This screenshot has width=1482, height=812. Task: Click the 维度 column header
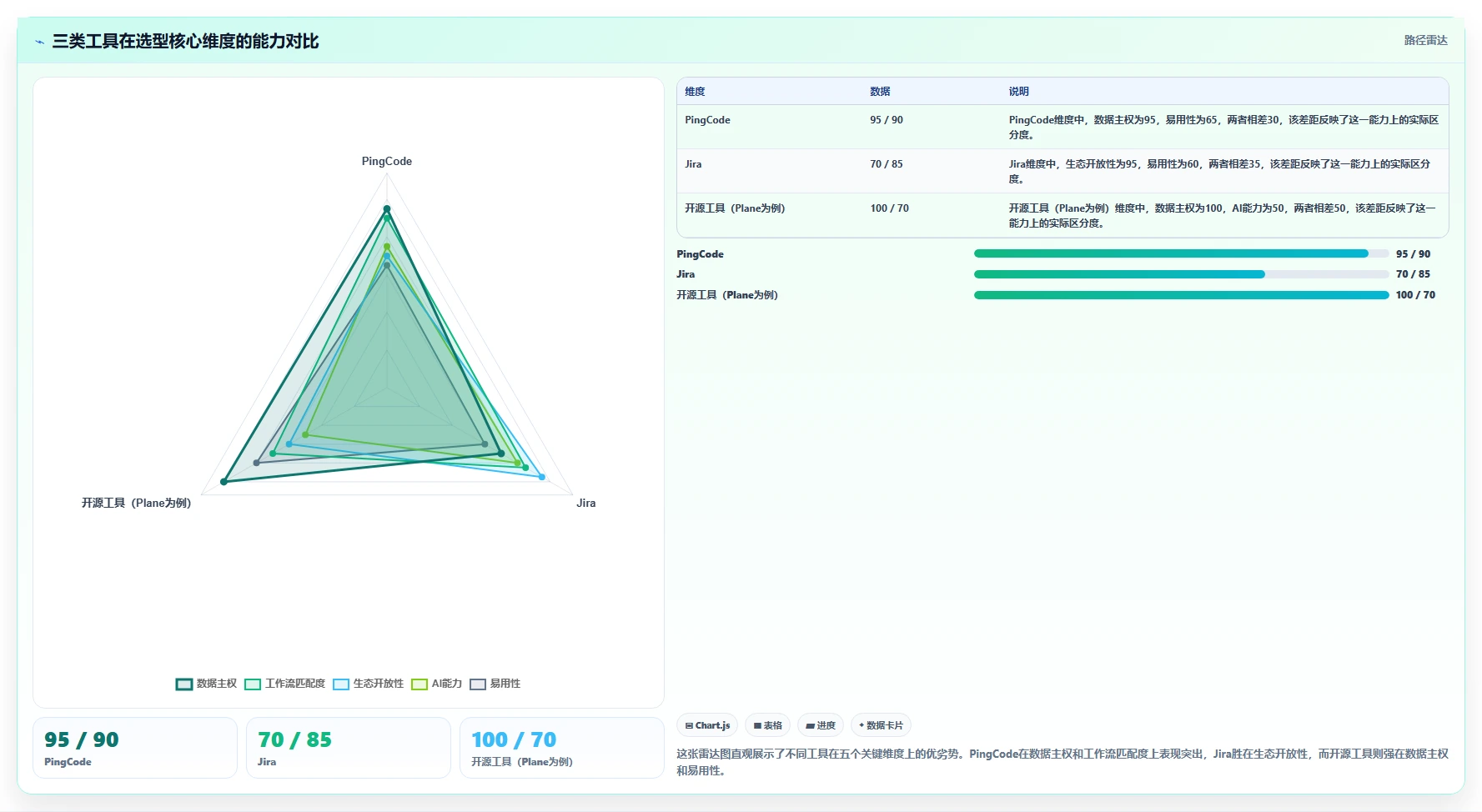[x=696, y=92]
